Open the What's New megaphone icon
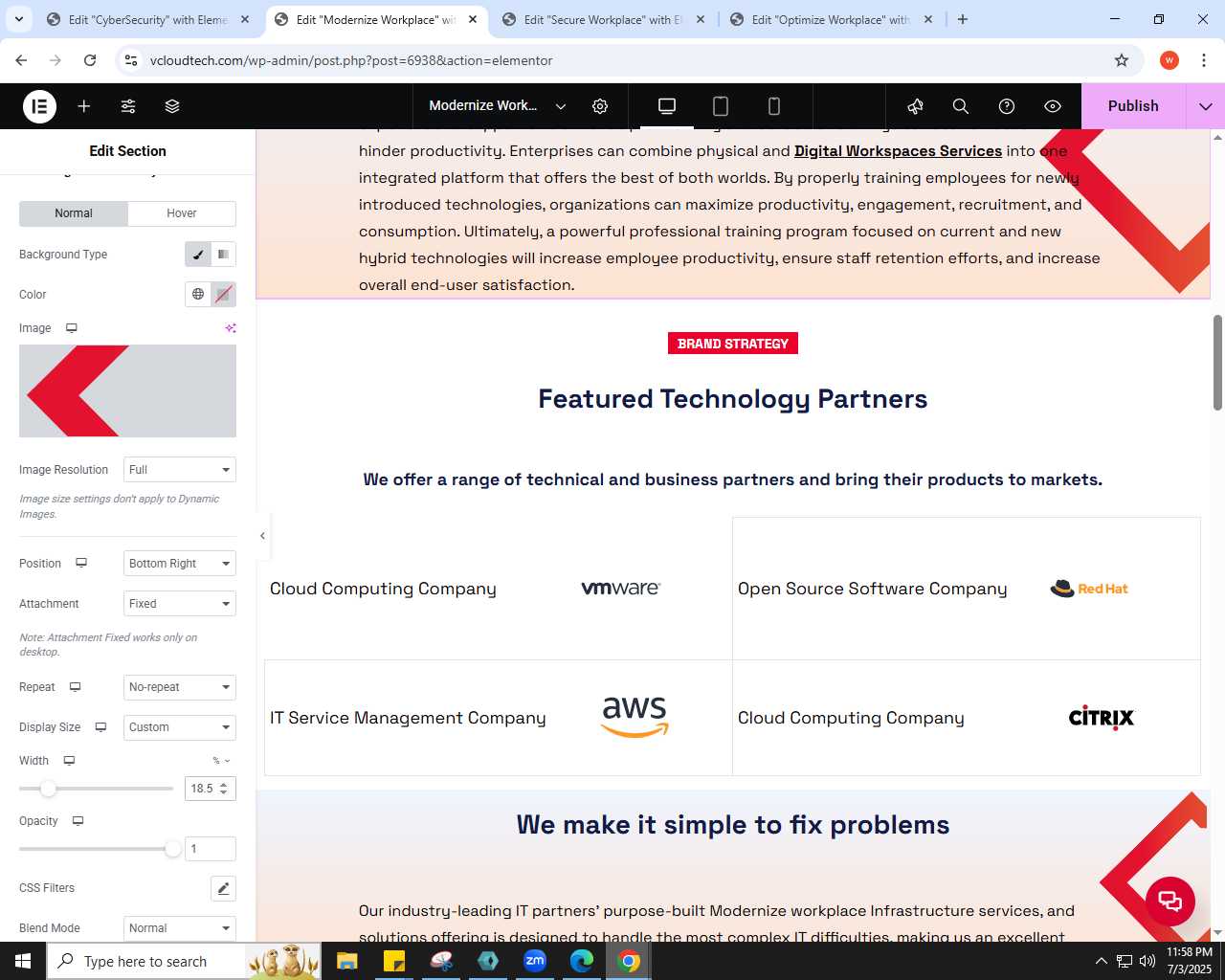 pos(915,106)
